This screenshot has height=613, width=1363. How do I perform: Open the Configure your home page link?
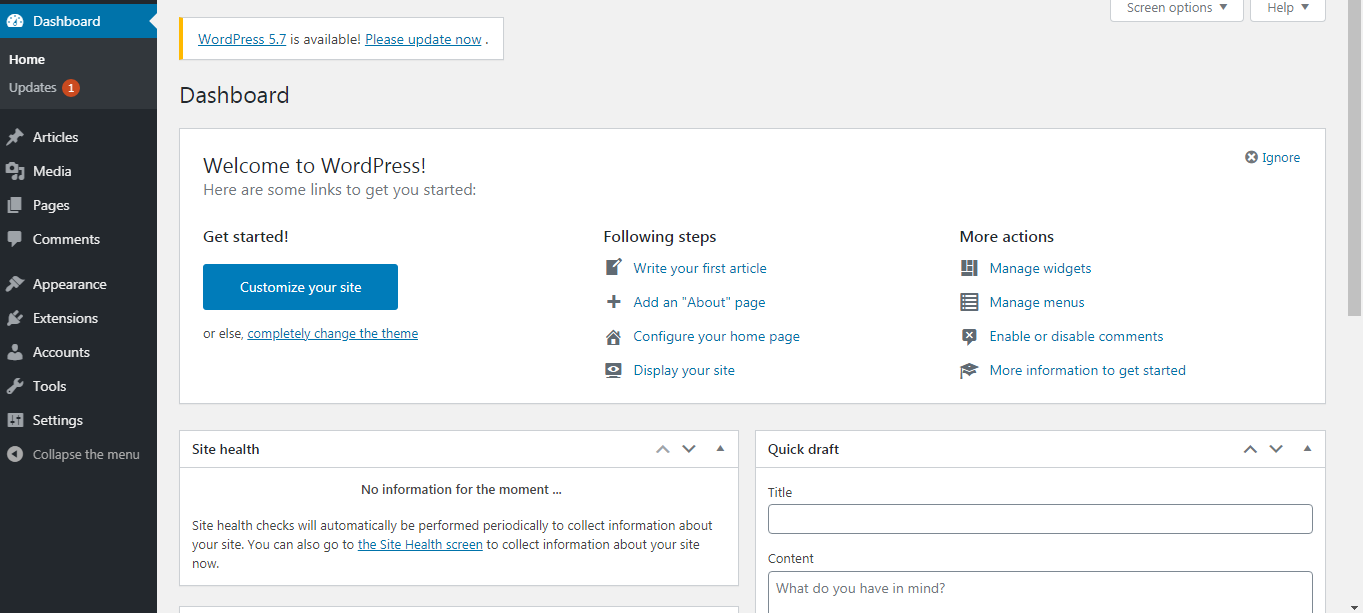(716, 336)
